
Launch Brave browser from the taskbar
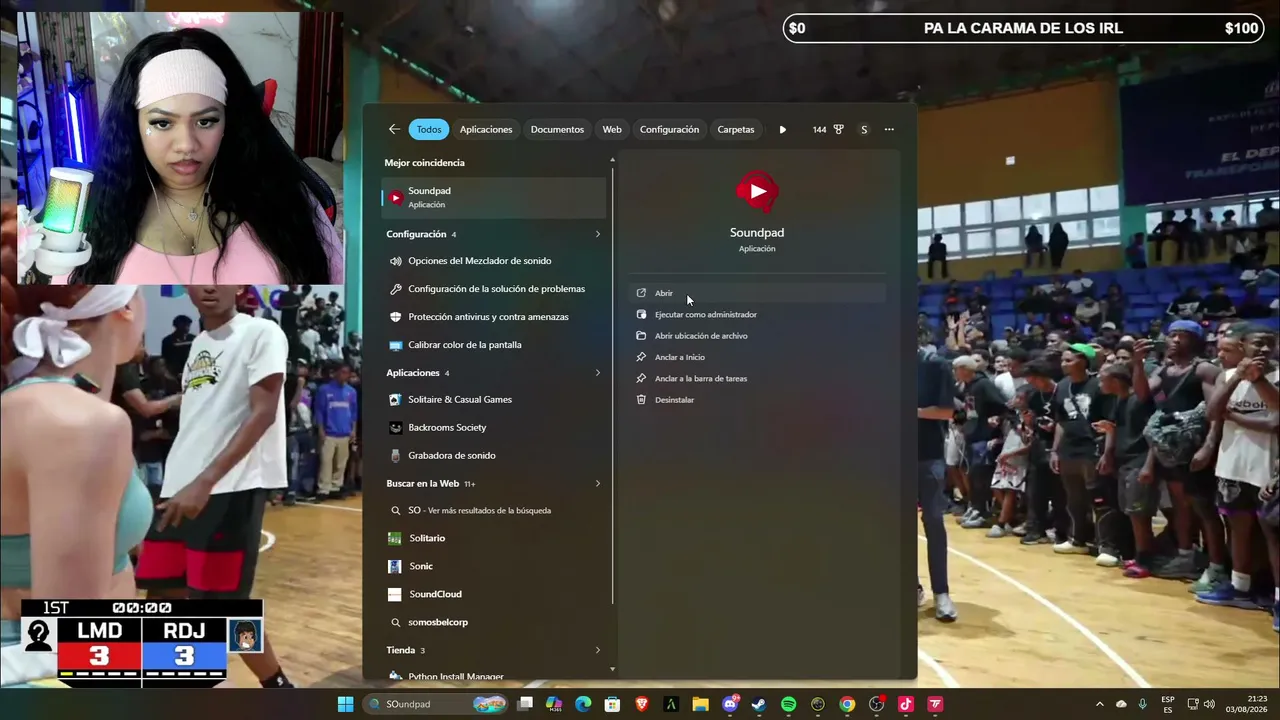(x=642, y=704)
